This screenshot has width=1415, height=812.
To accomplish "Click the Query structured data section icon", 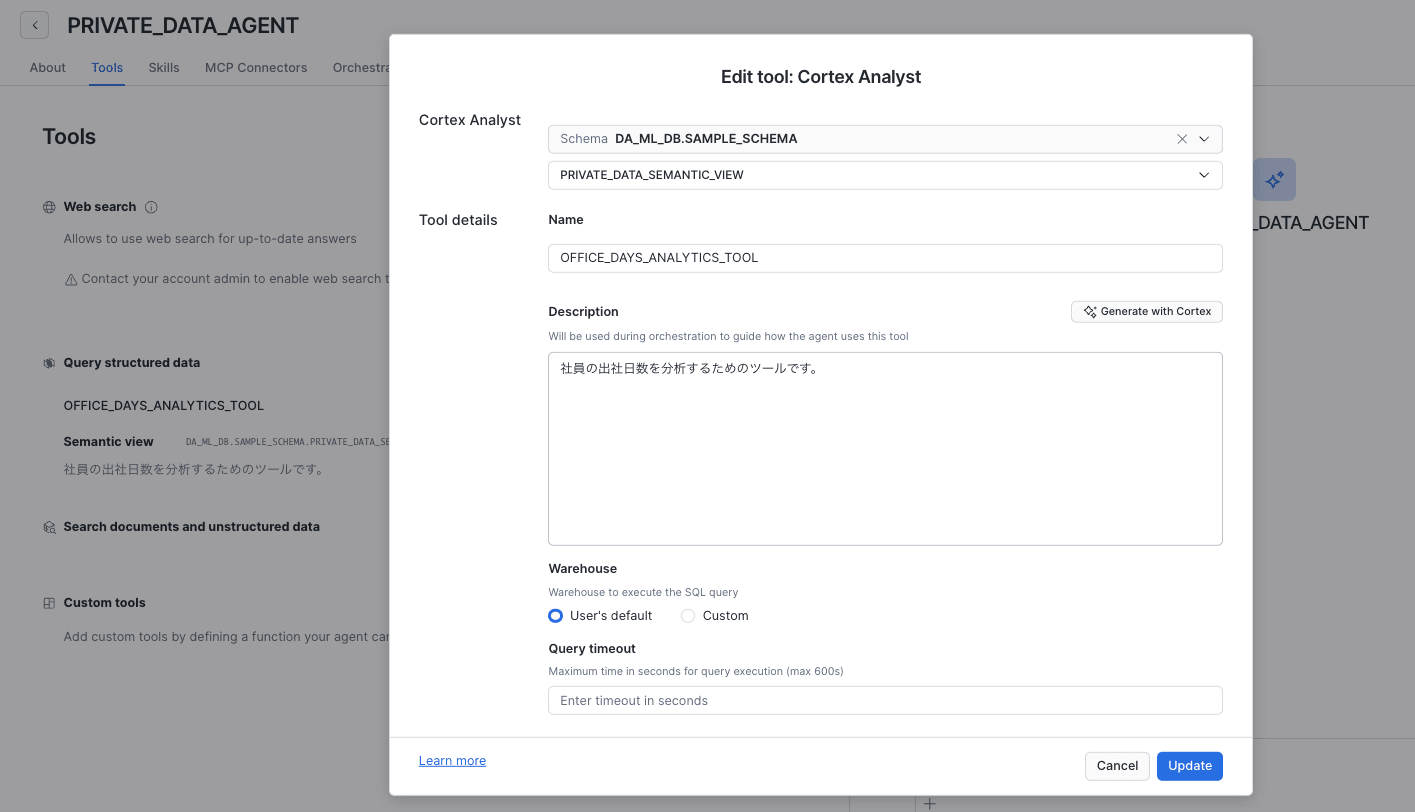I will [49, 363].
